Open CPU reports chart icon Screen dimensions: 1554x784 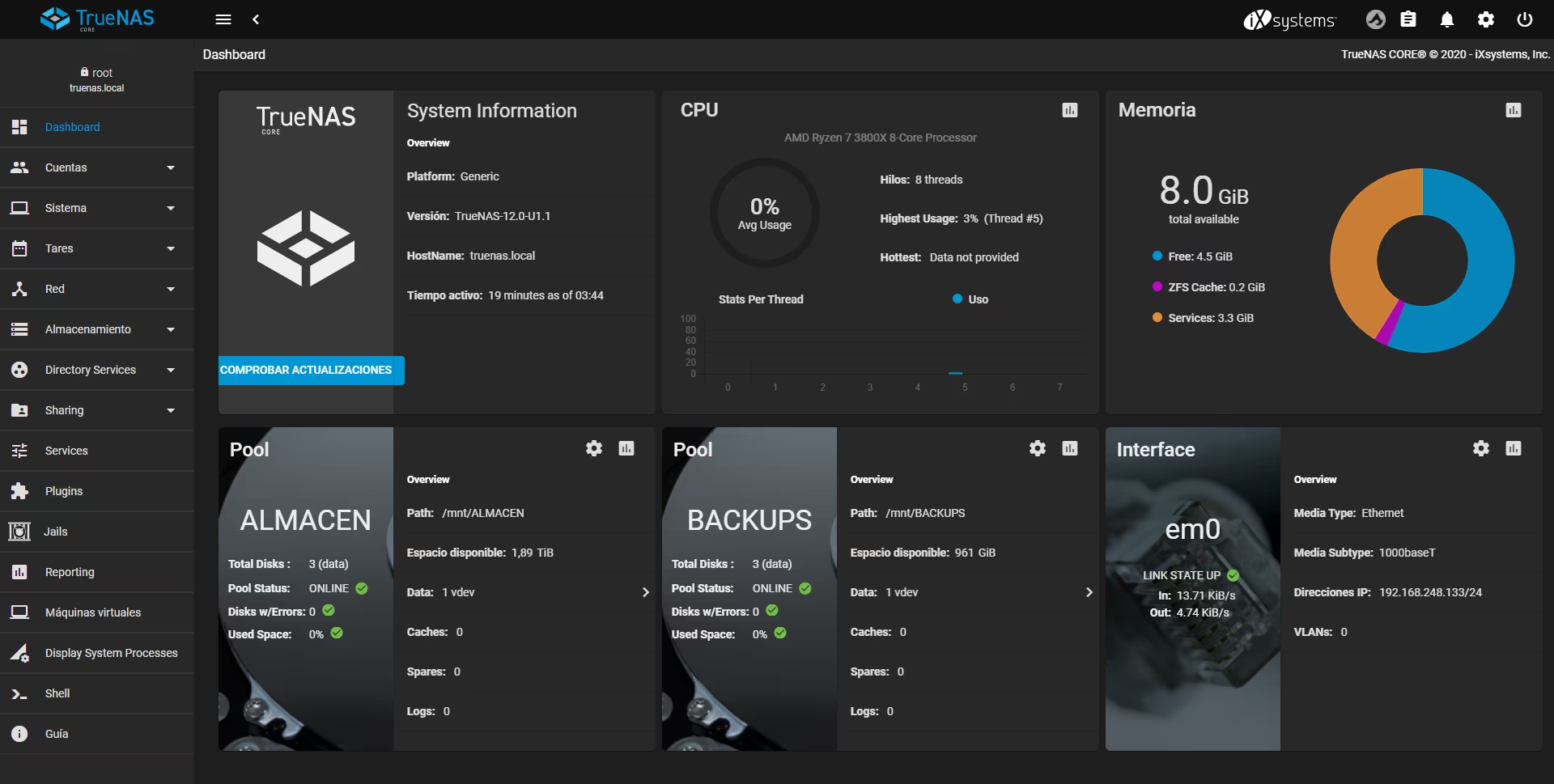1070,110
